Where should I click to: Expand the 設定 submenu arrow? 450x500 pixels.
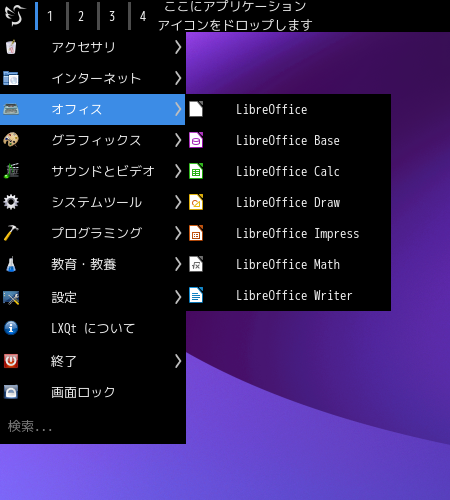point(178,297)
